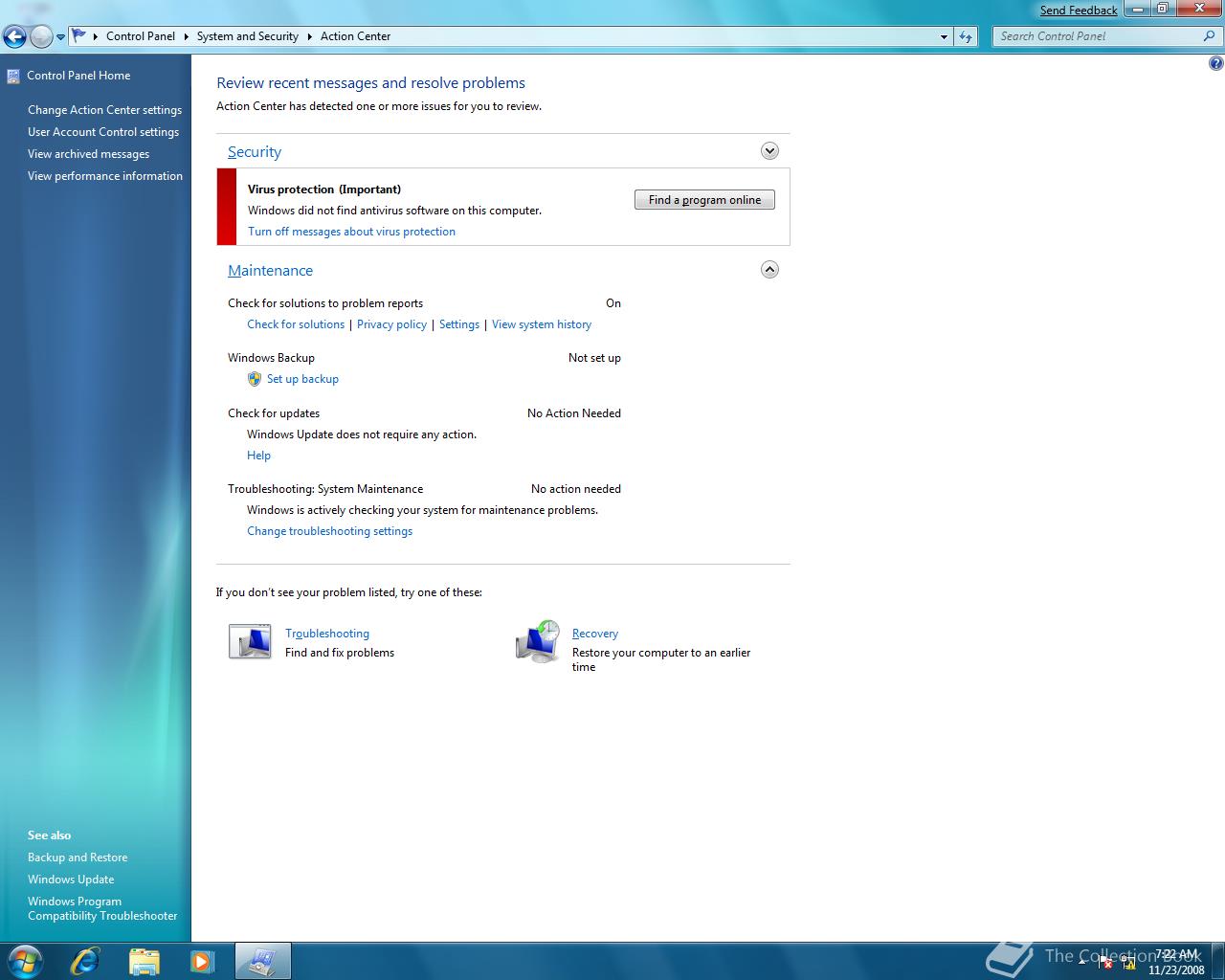Turn off messages about virus protection

[x=351, y=232]
